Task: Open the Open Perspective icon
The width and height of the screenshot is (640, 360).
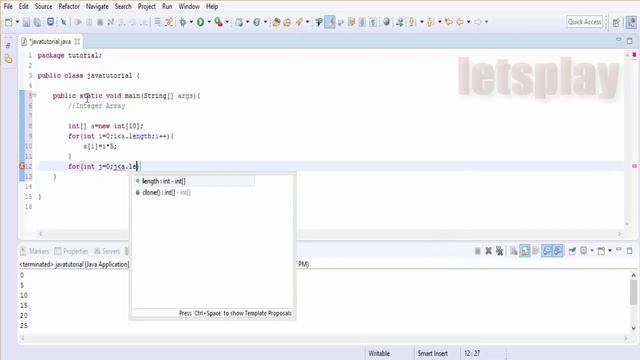Action: 616,22
